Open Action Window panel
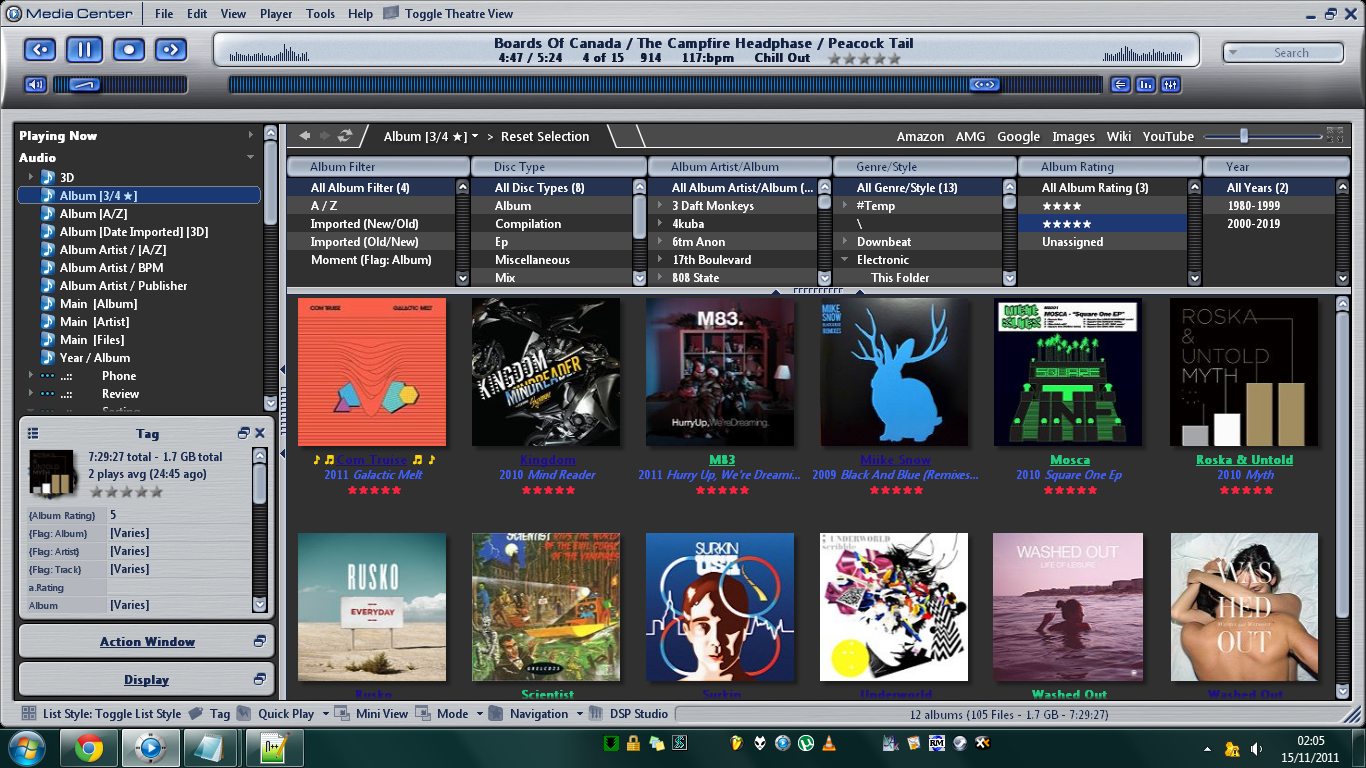1366x768 pixels. click(147, 641)
